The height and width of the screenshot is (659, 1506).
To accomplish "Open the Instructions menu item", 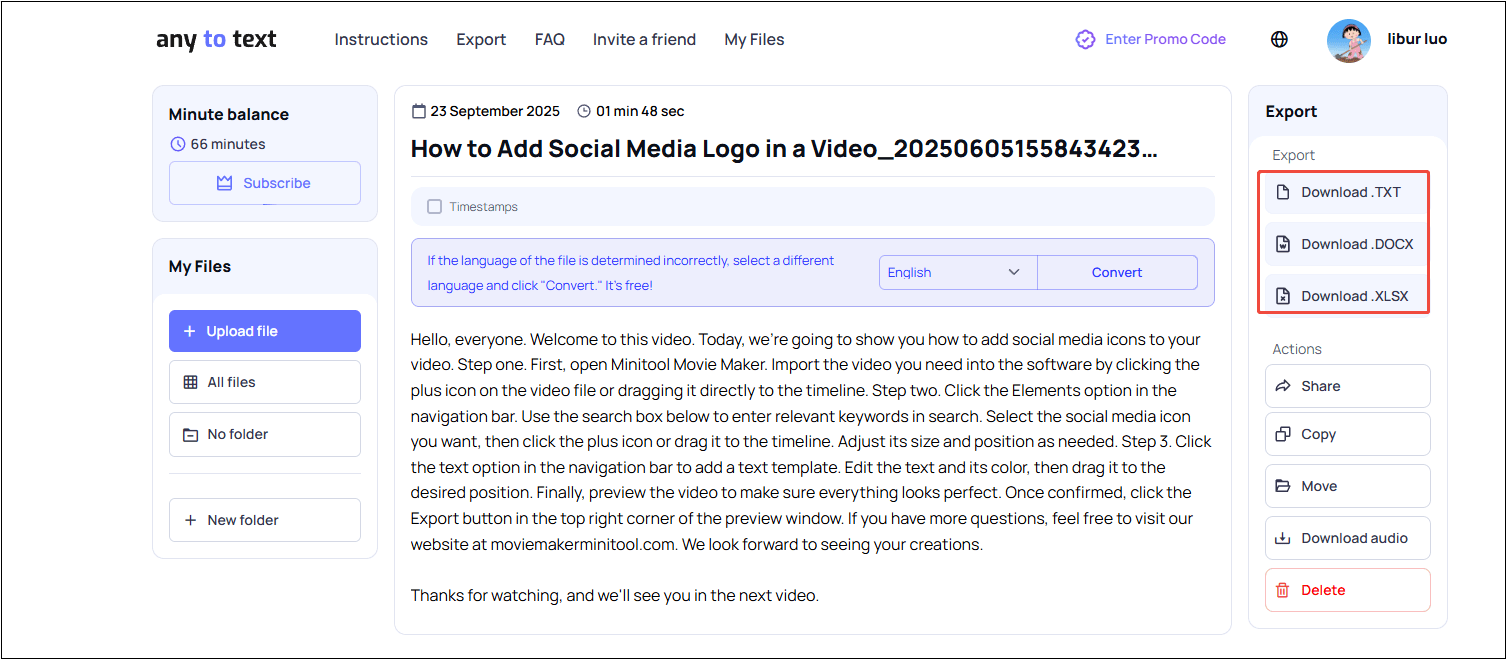I will 381,40.
